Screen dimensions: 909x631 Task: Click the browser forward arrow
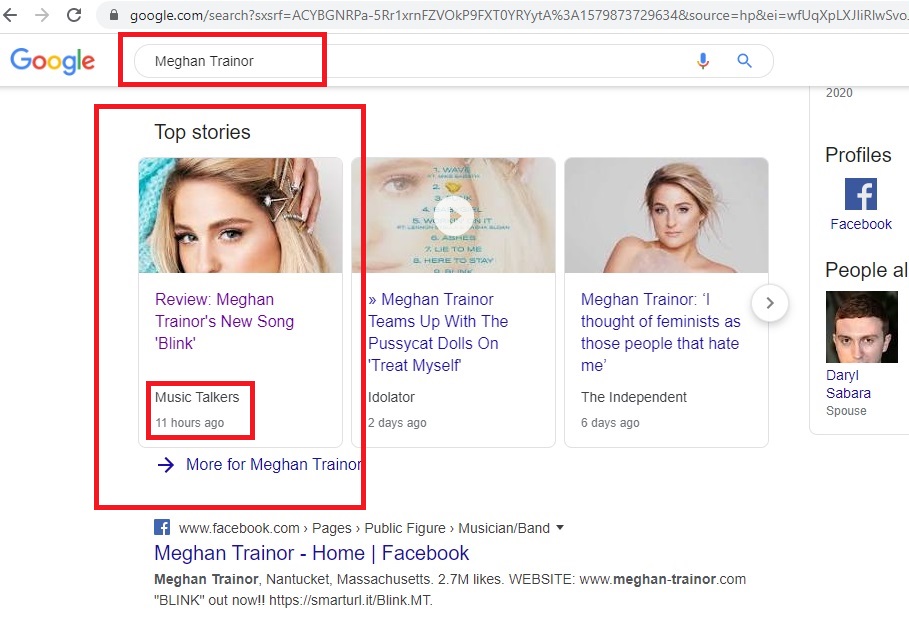point(42,15)
